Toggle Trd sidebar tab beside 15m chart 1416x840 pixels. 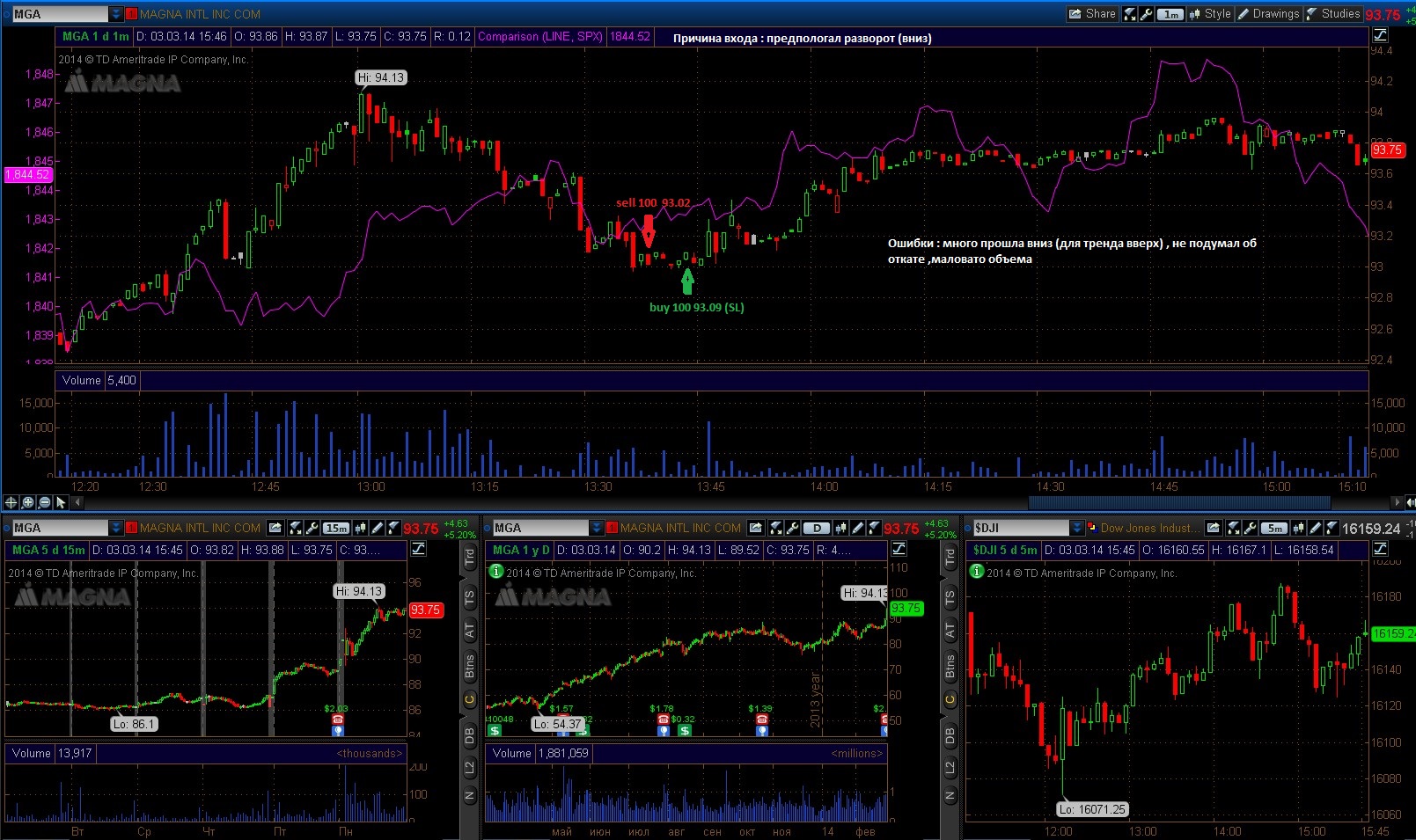pos(469,556)
